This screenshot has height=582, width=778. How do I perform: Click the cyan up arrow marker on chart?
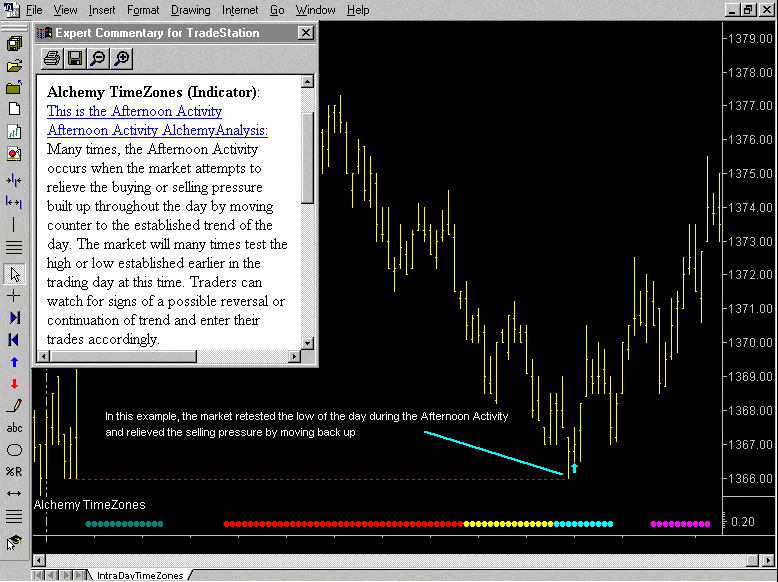click(x=575, y=468)
